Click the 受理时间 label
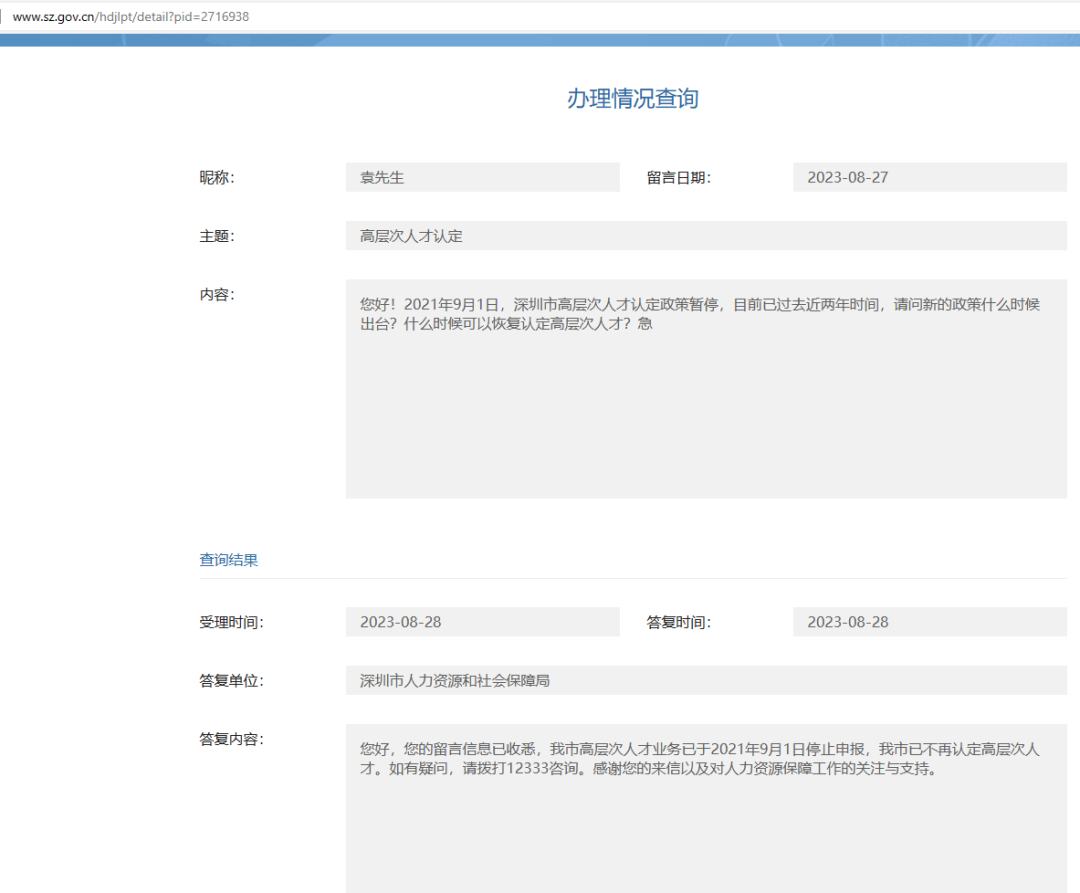 [x=231, y=622]
